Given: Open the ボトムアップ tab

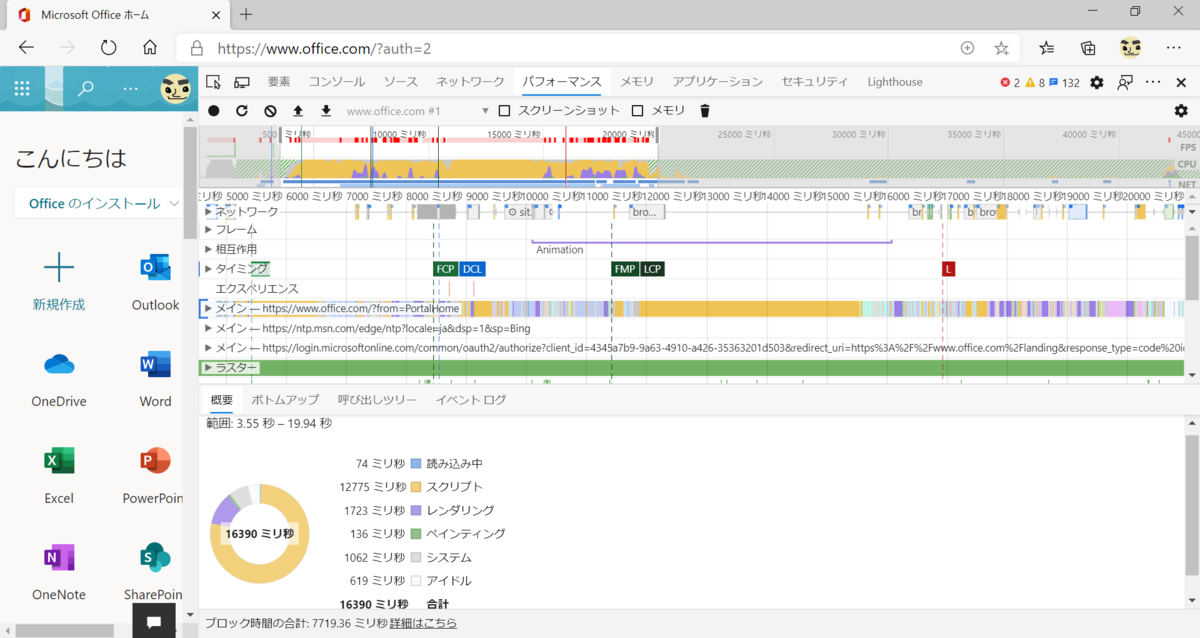Looking at the screenshot, I should (285, 400).
